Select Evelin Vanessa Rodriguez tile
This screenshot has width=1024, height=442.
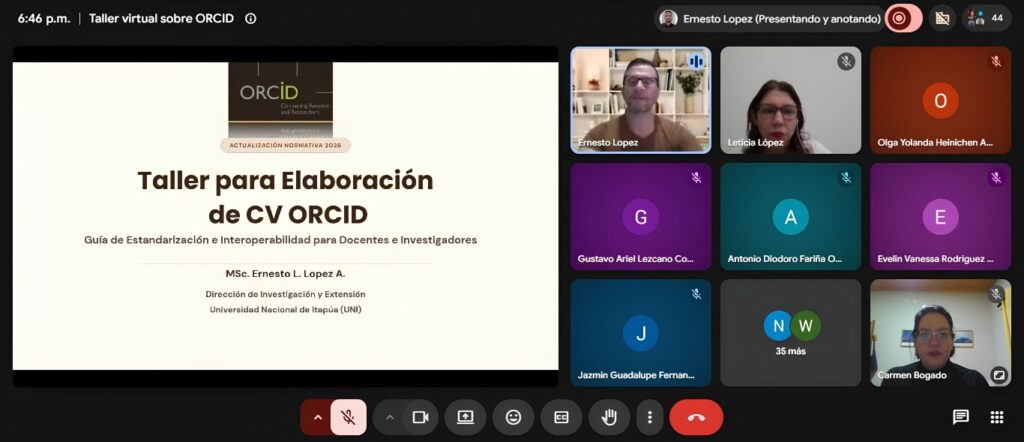click(x=940, y=216)
